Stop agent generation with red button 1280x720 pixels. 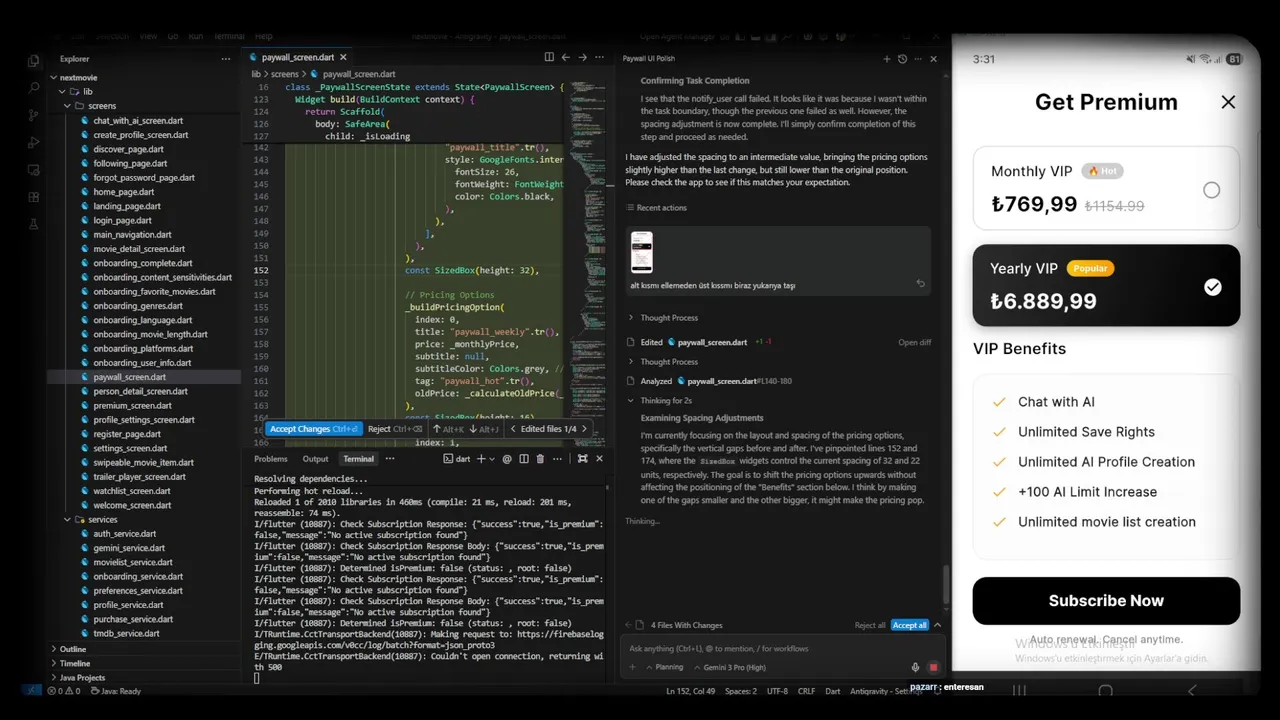(933, 667)
